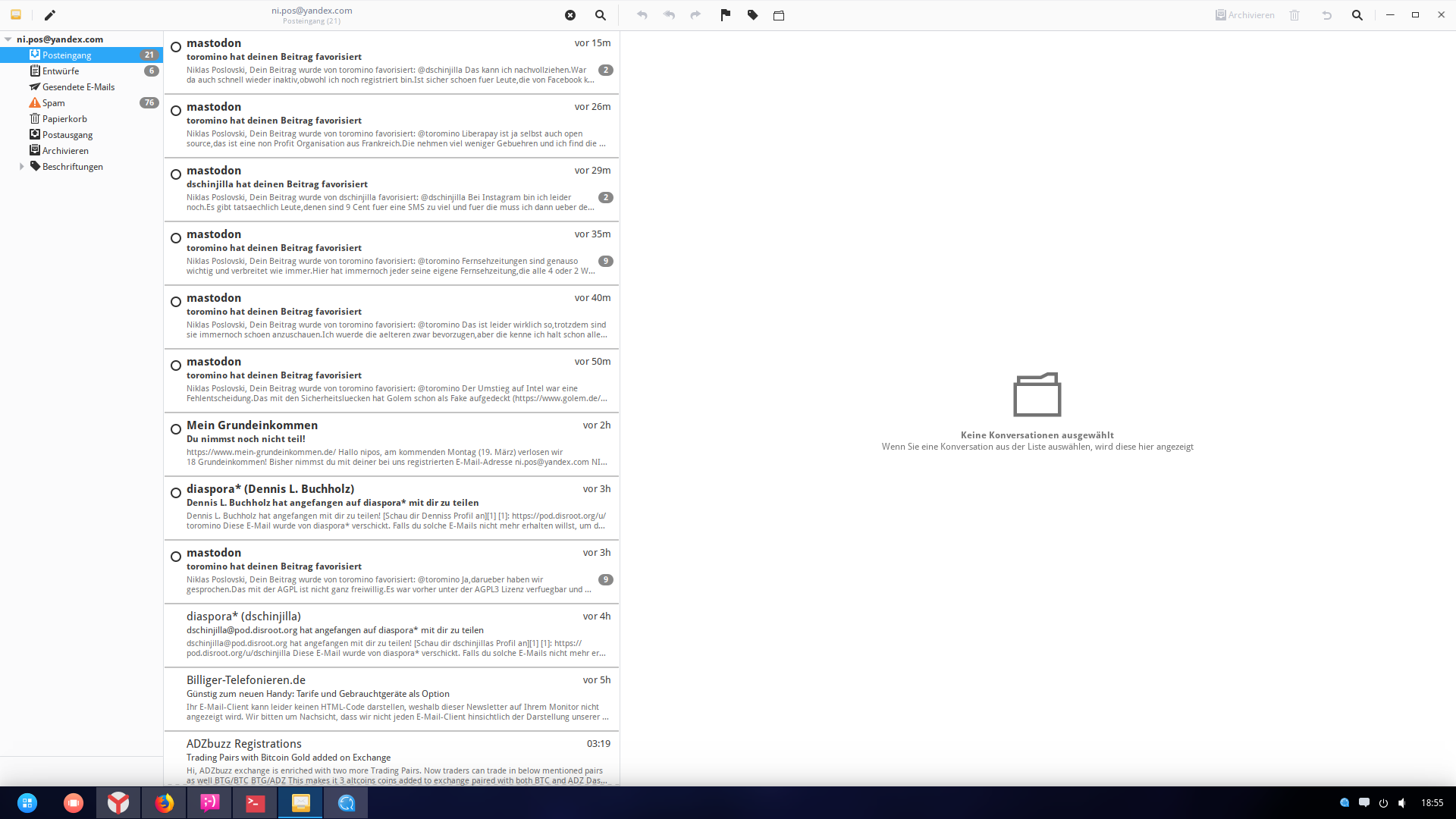Click the compose new message pencil icon
This screenshot has height=819, width=1456.
[x=50, y=15]
